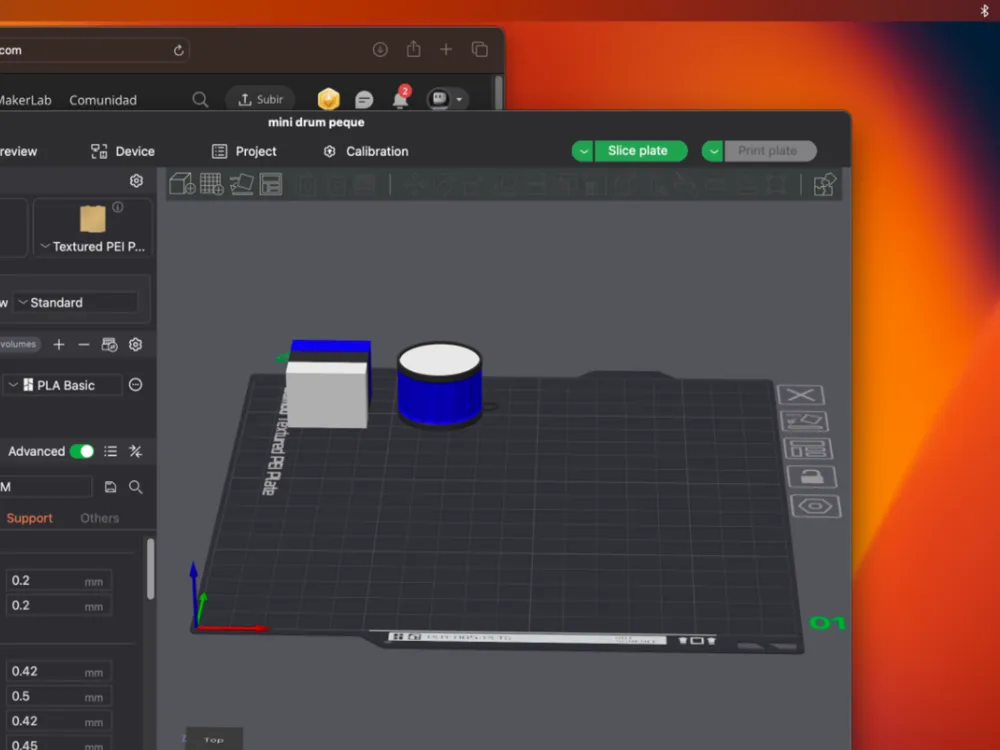This screenshot has width=1000, height=750.
Task: Click the Add plate grid icon
Action: pyautogui.click(x=212, y=184)
